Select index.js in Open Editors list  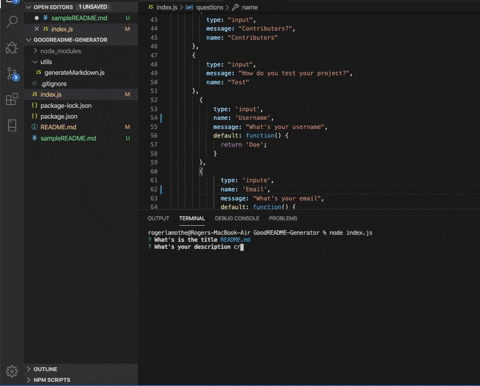click(62, 29)
